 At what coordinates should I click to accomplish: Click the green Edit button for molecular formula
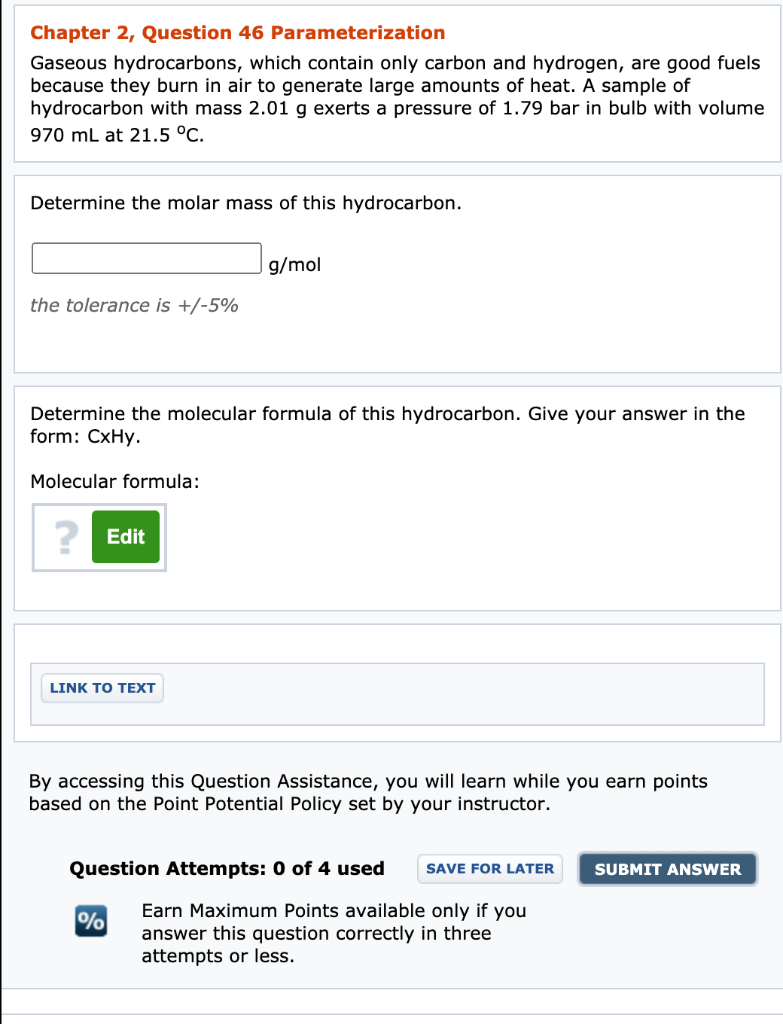coord(125,537)
